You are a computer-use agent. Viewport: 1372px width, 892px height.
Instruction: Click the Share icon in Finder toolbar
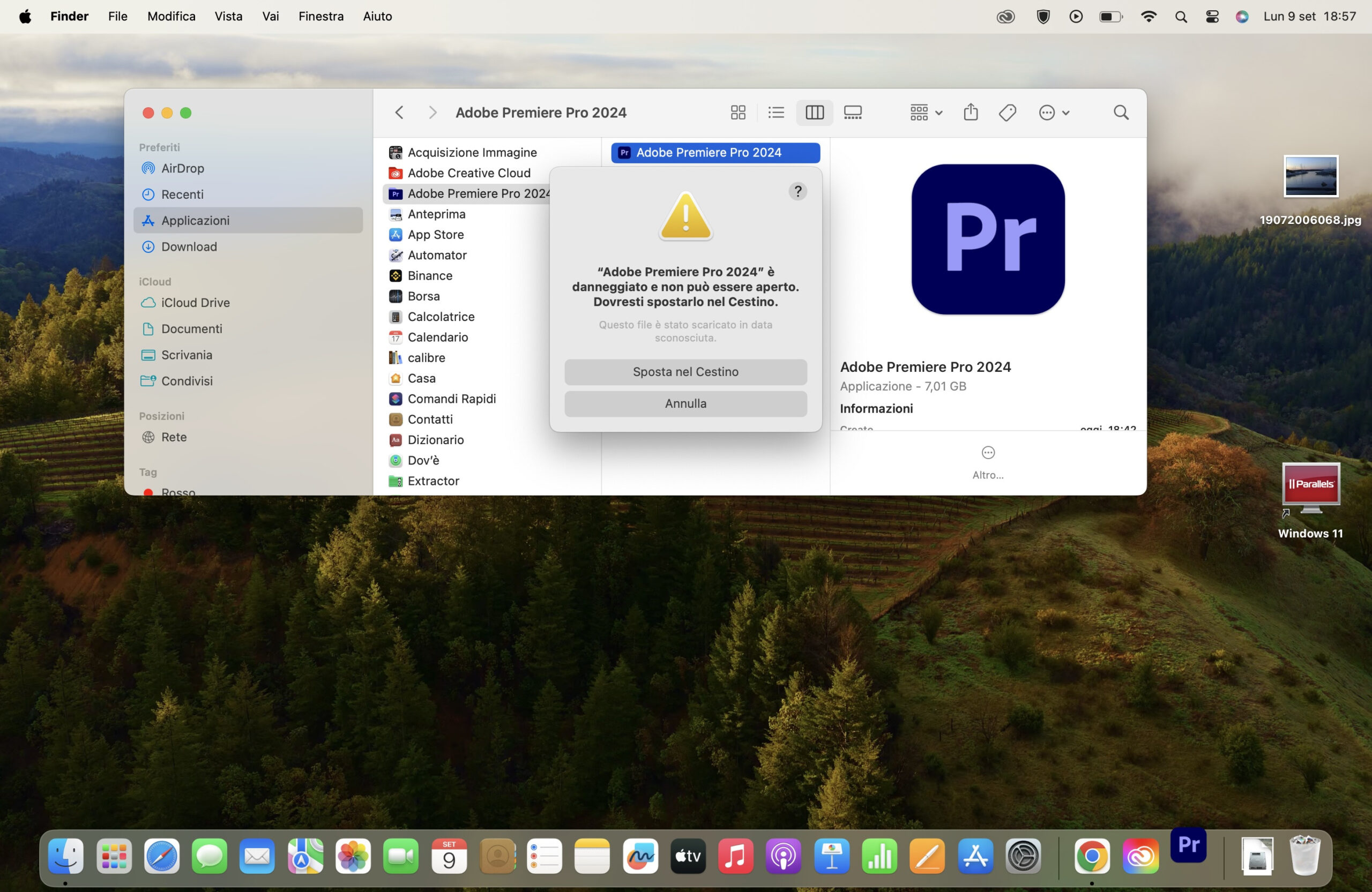tap(971, 113)
